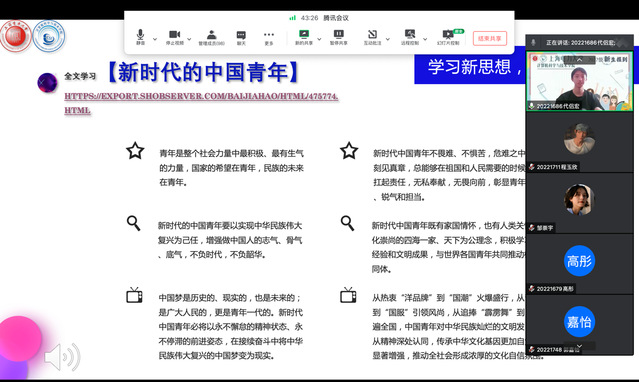Mute the microphone (静音) in meeting toolbar
This screenshot has width=639, height=382.
tap(140, 37)
